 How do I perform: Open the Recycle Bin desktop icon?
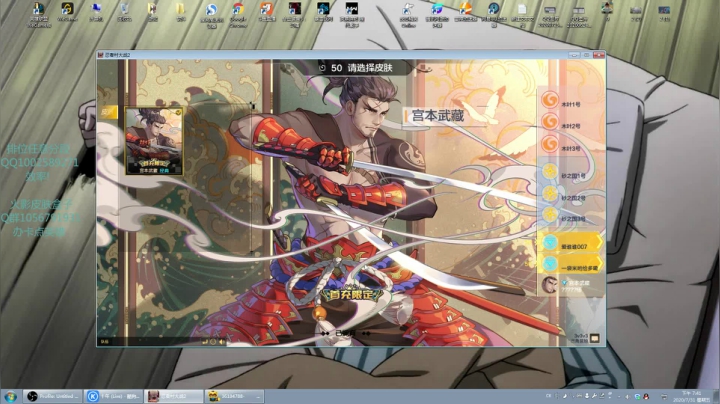(124, 12)
